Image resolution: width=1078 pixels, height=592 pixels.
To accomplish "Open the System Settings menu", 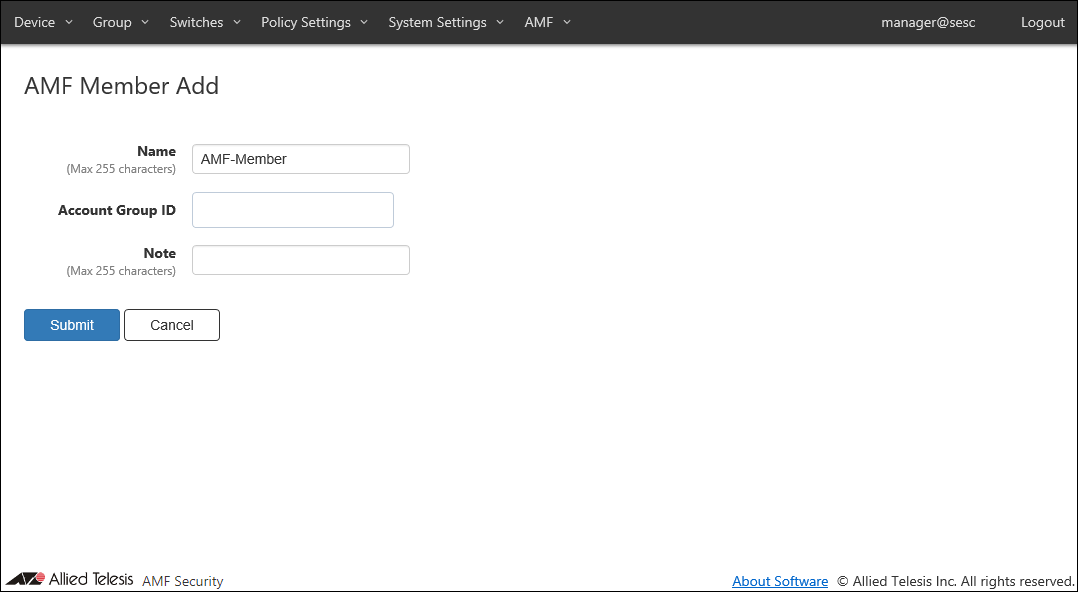I will tap(445, 22).
